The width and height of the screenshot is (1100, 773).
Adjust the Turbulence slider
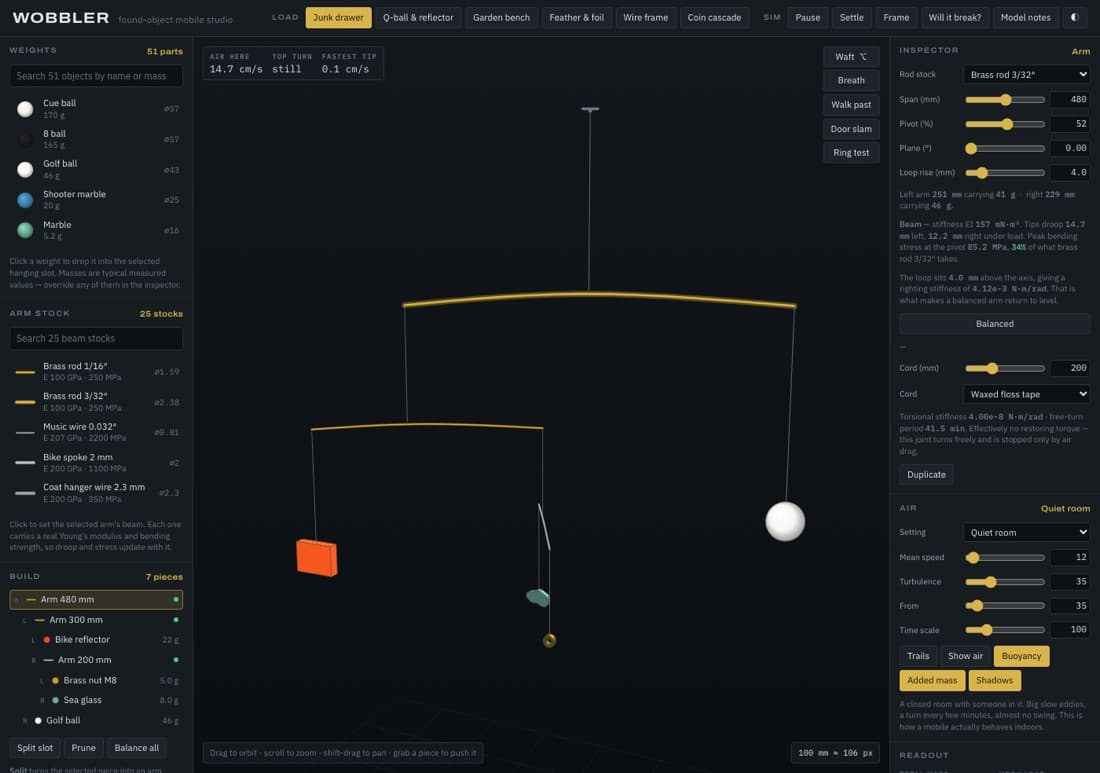click(x=1005, y=582)
